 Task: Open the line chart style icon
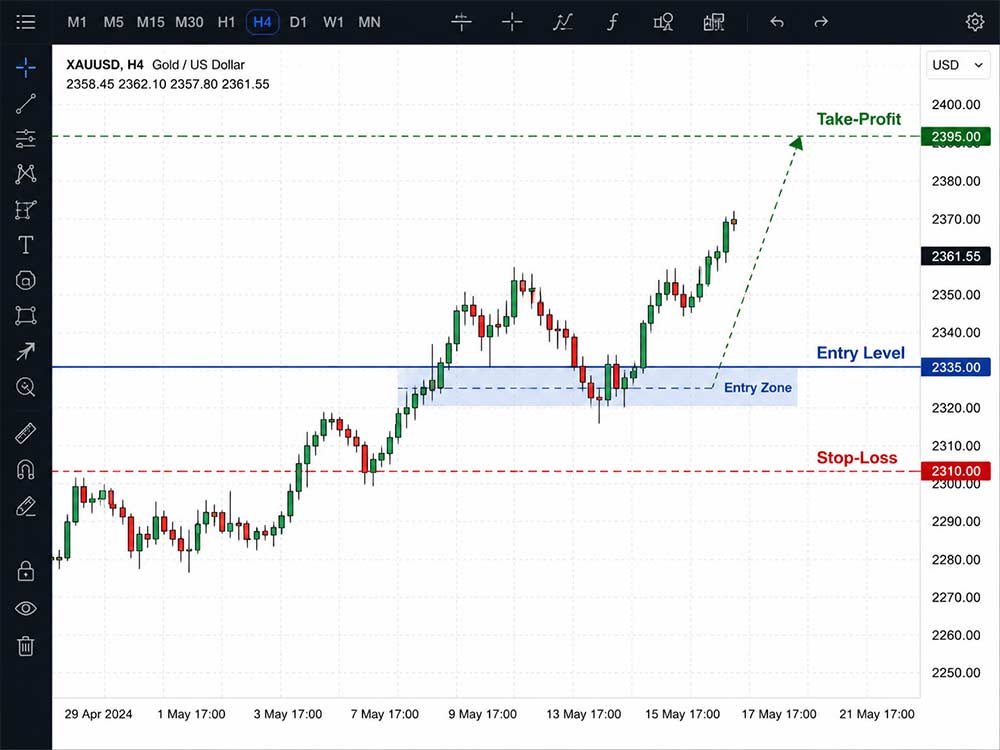pos(562,22)
